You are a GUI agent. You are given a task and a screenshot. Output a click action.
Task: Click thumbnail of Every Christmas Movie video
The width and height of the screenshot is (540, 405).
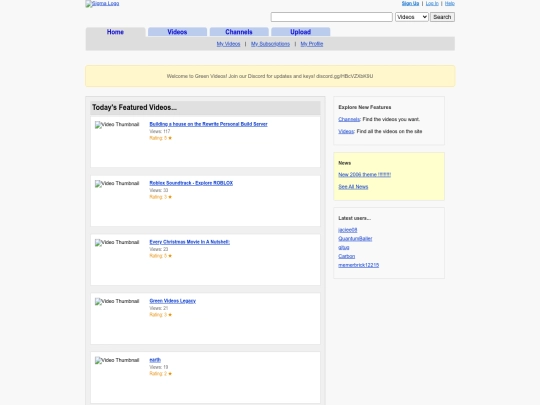(x=117, y=242)
